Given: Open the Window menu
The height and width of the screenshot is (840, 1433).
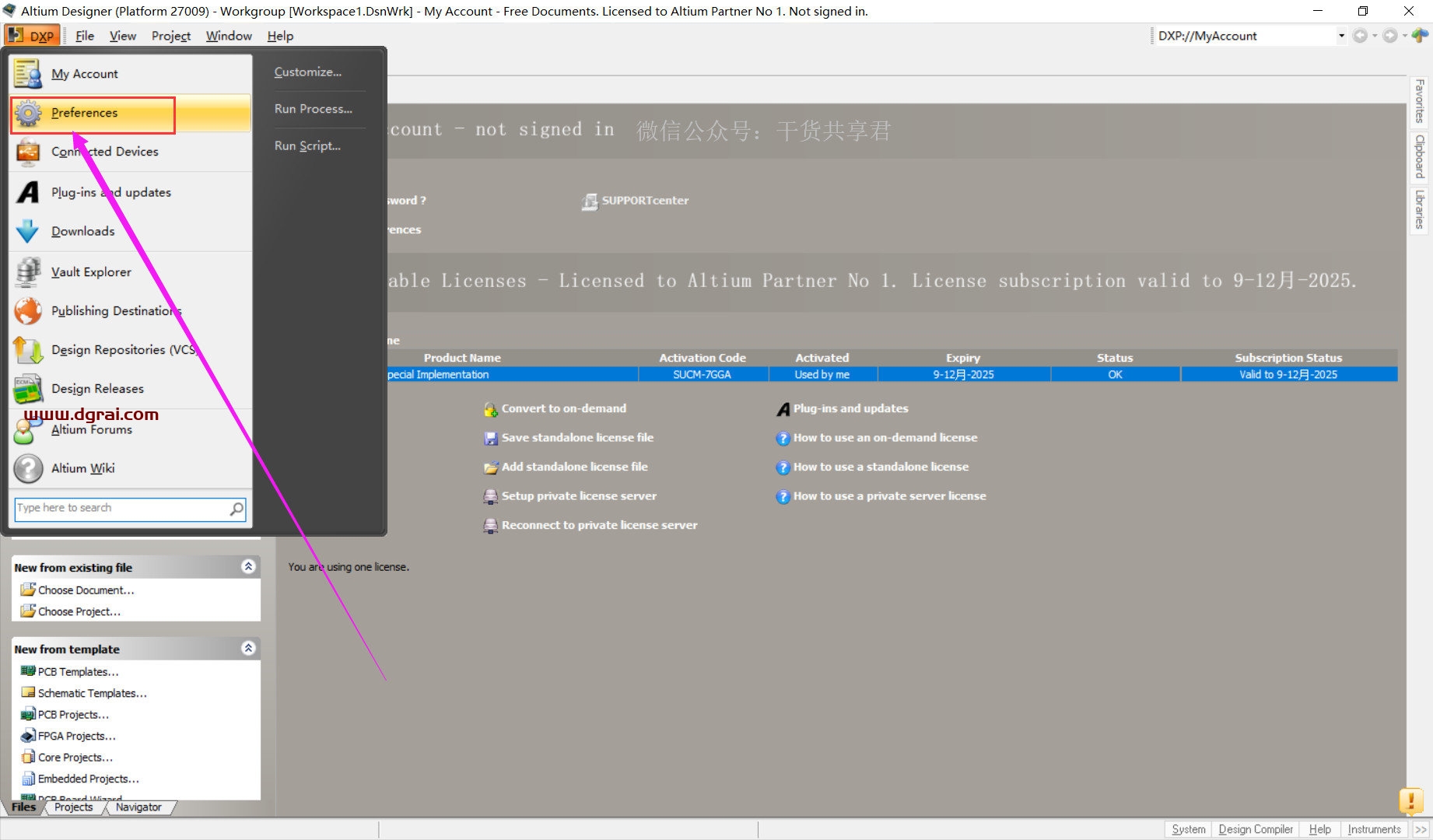Looking at the screenshot, I should coord(229,36).
